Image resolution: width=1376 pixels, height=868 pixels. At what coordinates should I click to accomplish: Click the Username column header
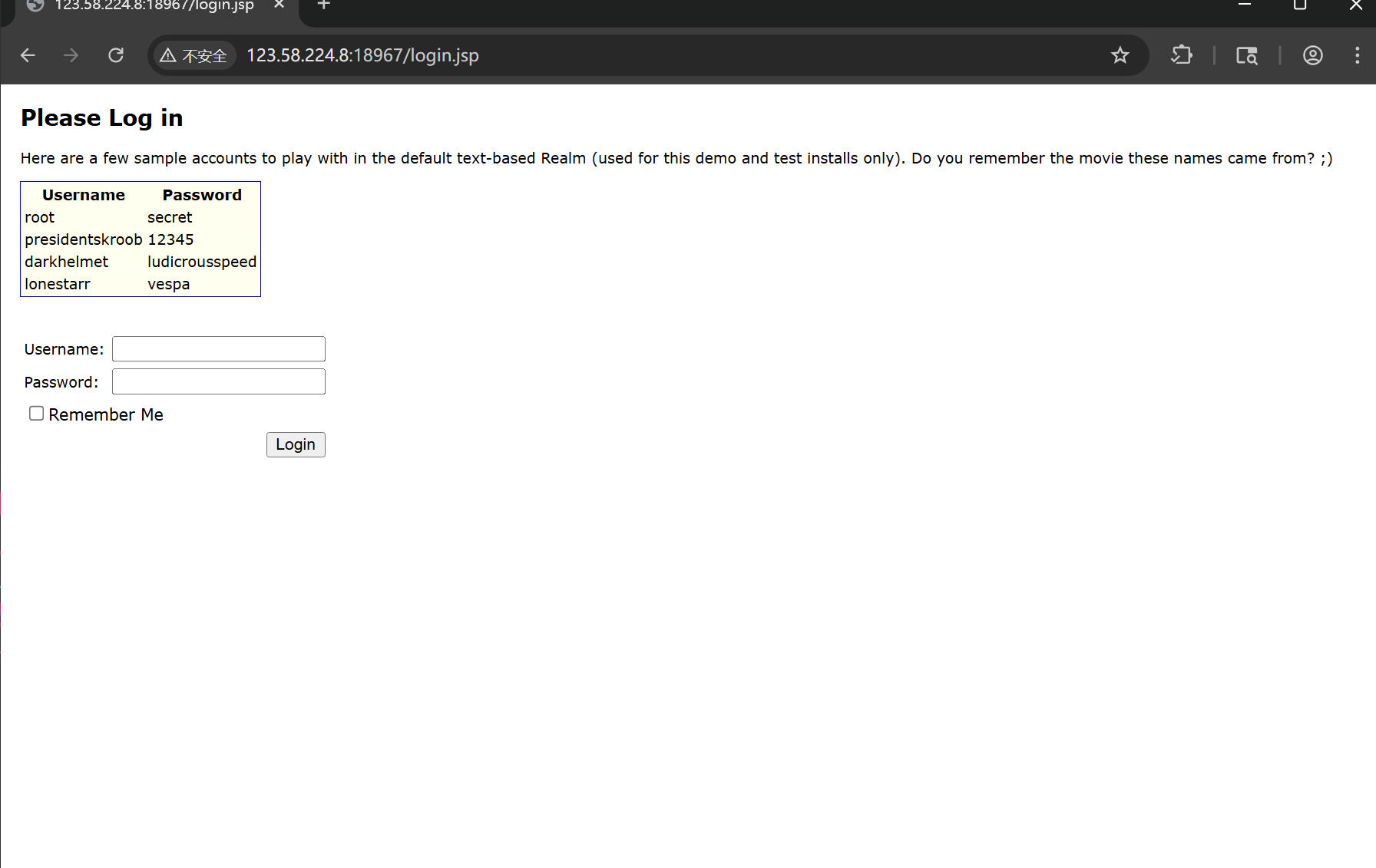pos(84,195)
